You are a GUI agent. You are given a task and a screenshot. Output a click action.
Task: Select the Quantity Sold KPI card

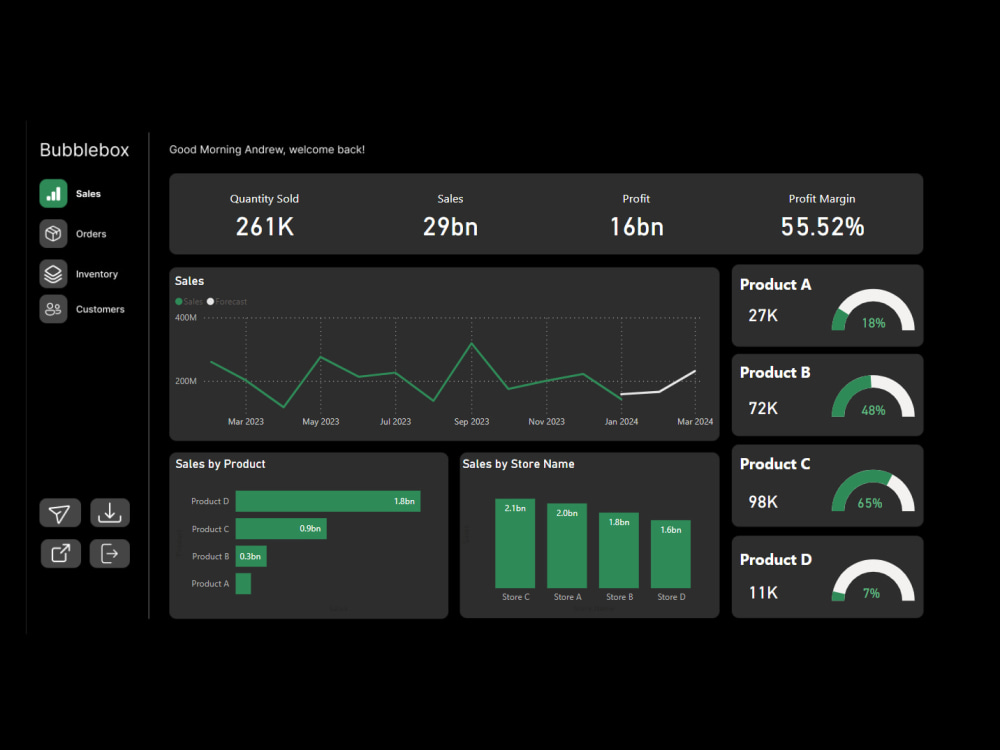point(264,213)
